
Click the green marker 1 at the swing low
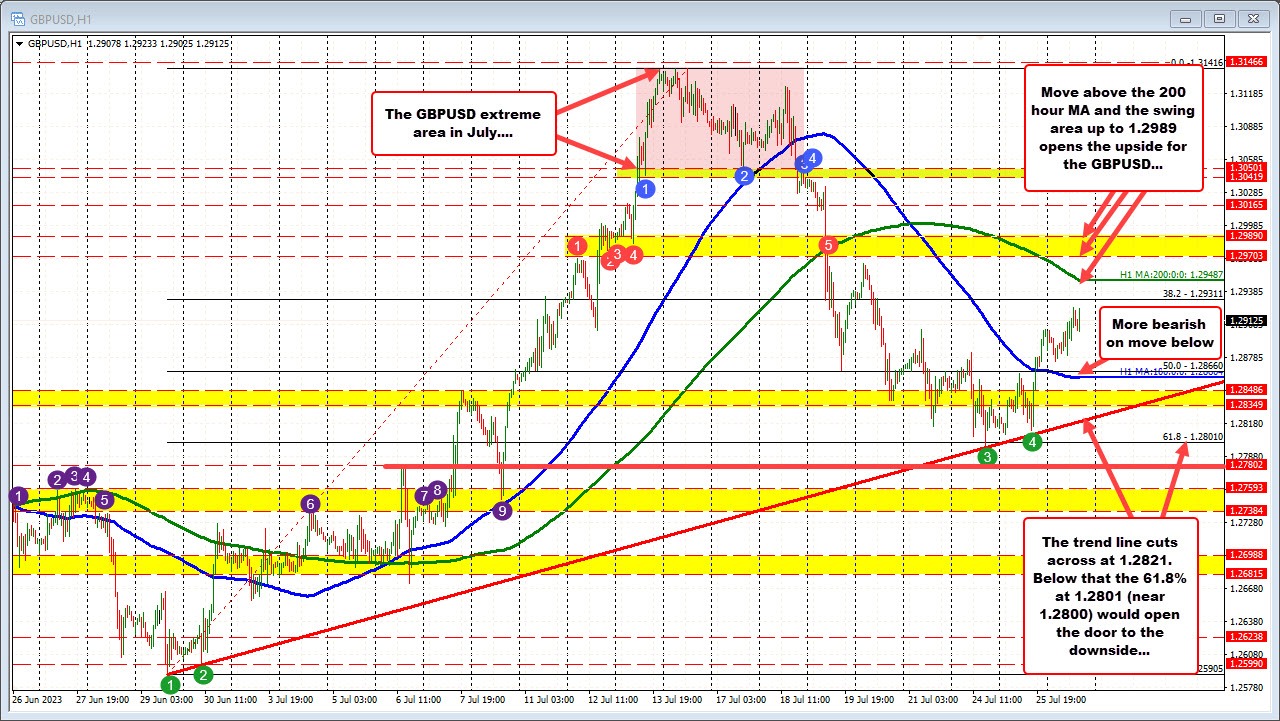pos(170,684)
